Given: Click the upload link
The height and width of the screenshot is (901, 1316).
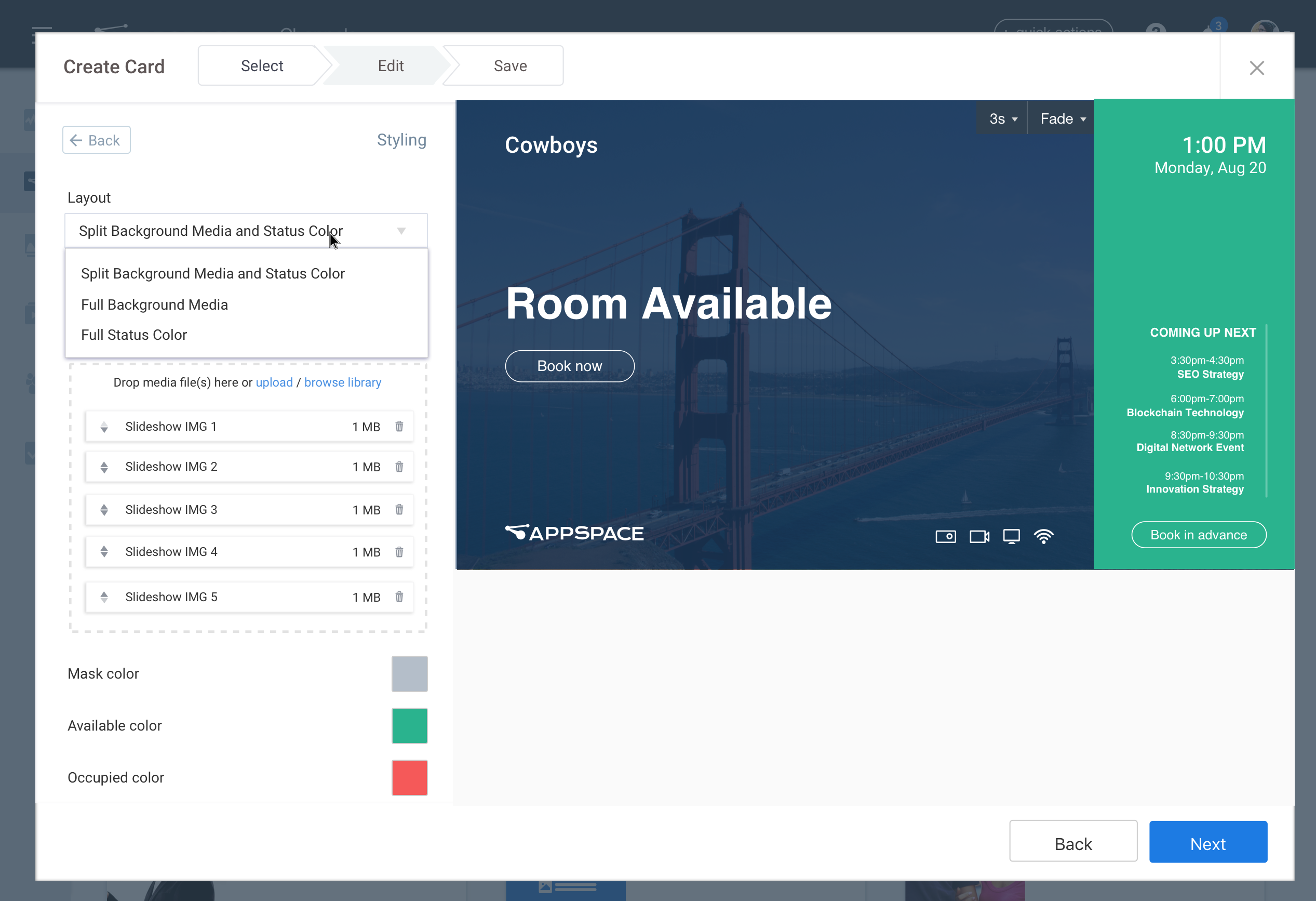Looking at the screenshot, I should [274, 382].
